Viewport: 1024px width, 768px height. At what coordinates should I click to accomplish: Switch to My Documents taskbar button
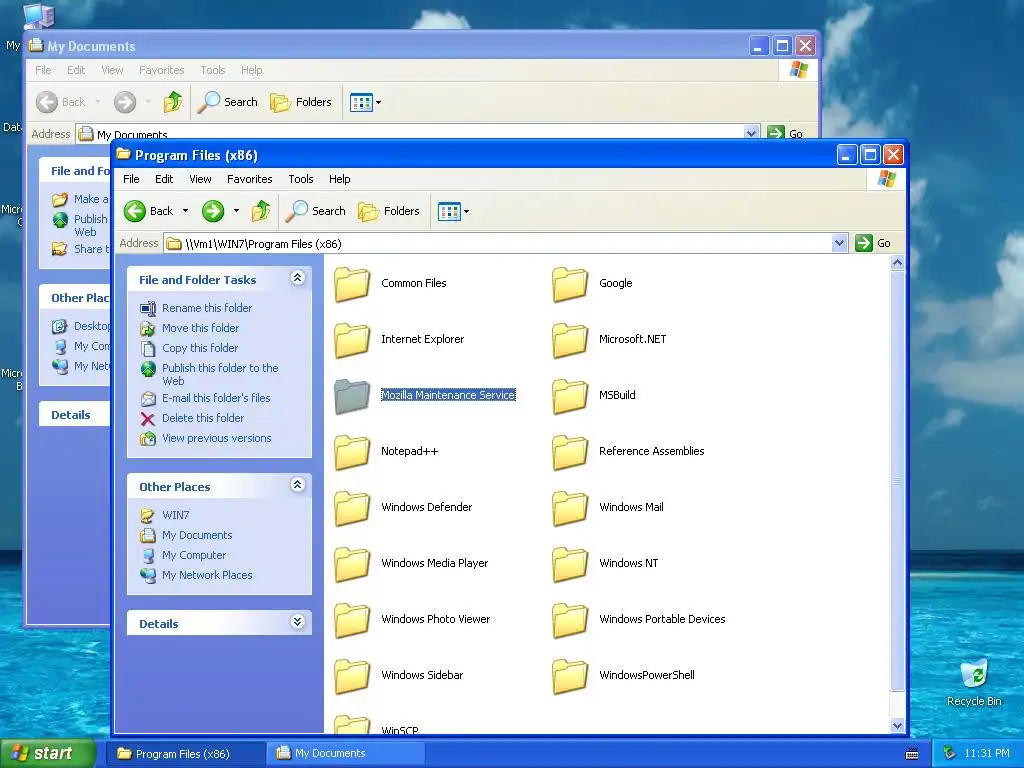[x=346, y=753]
